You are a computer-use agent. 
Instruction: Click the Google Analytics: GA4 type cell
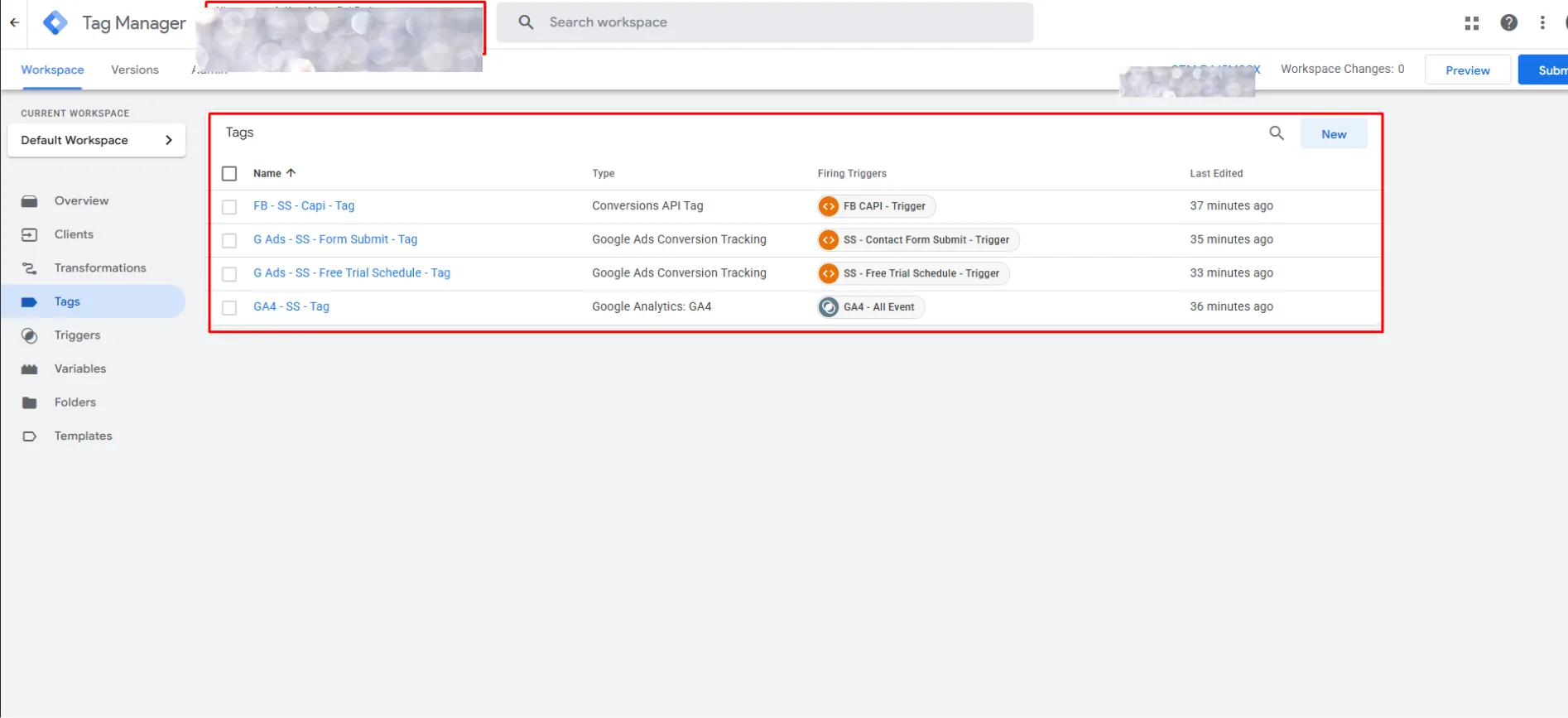coord(652,306)
